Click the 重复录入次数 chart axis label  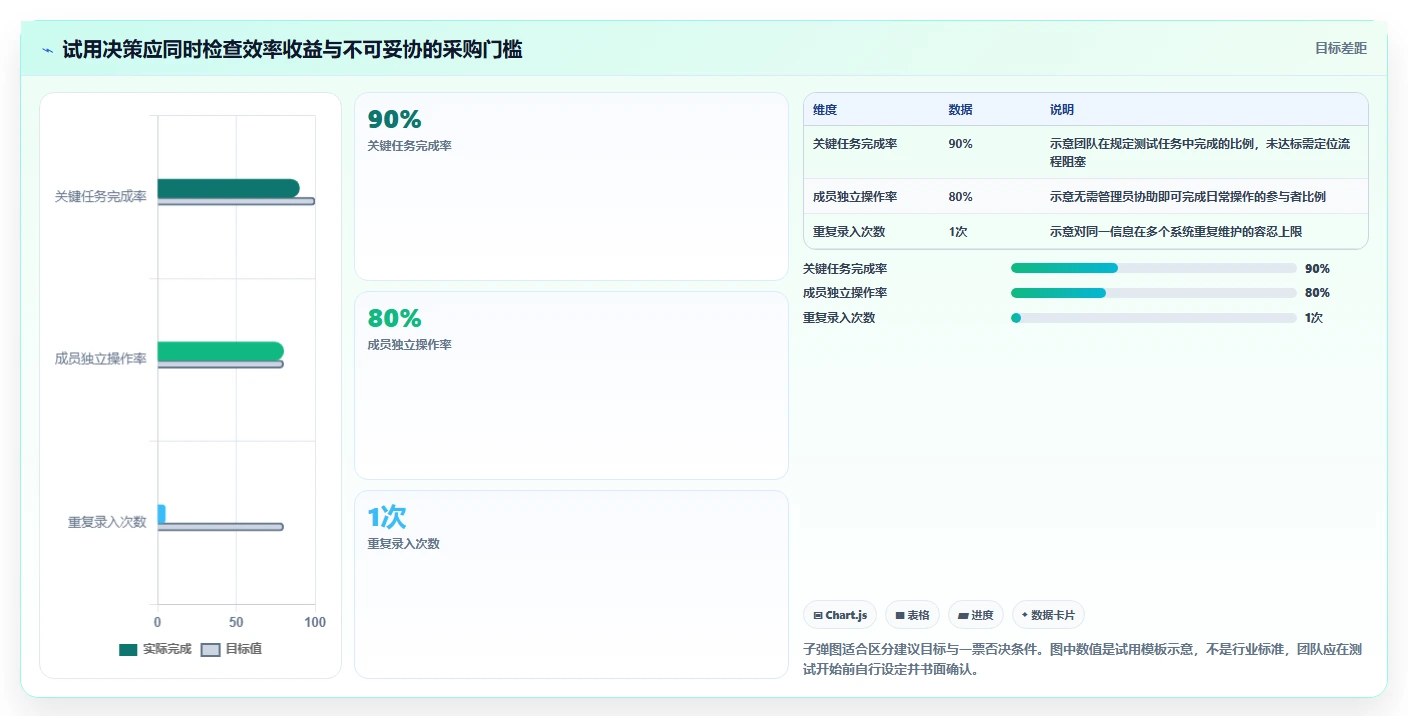[107, 522]
